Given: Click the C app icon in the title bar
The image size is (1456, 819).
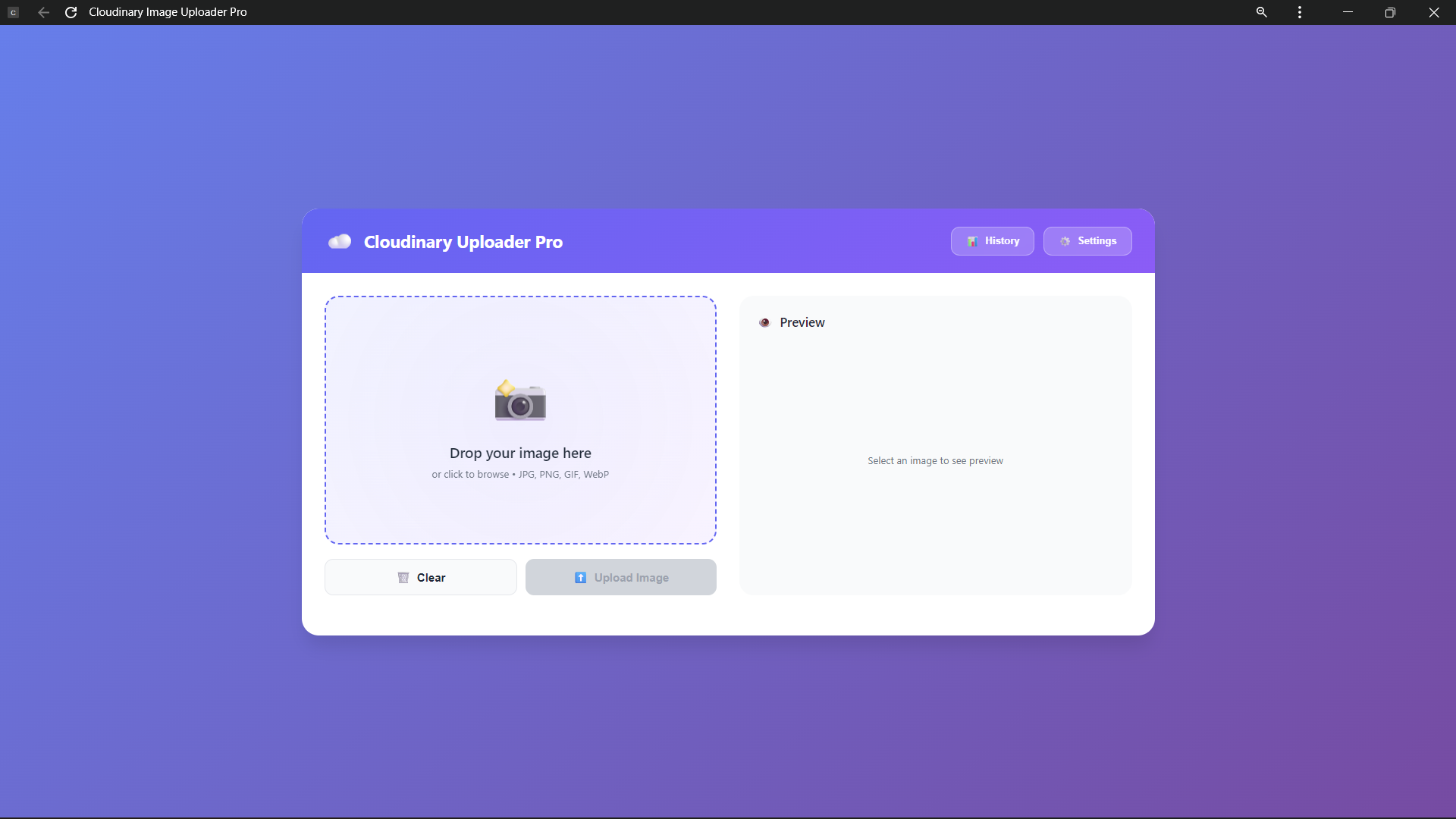Looking at the screenshot, I should pos(13,12).
